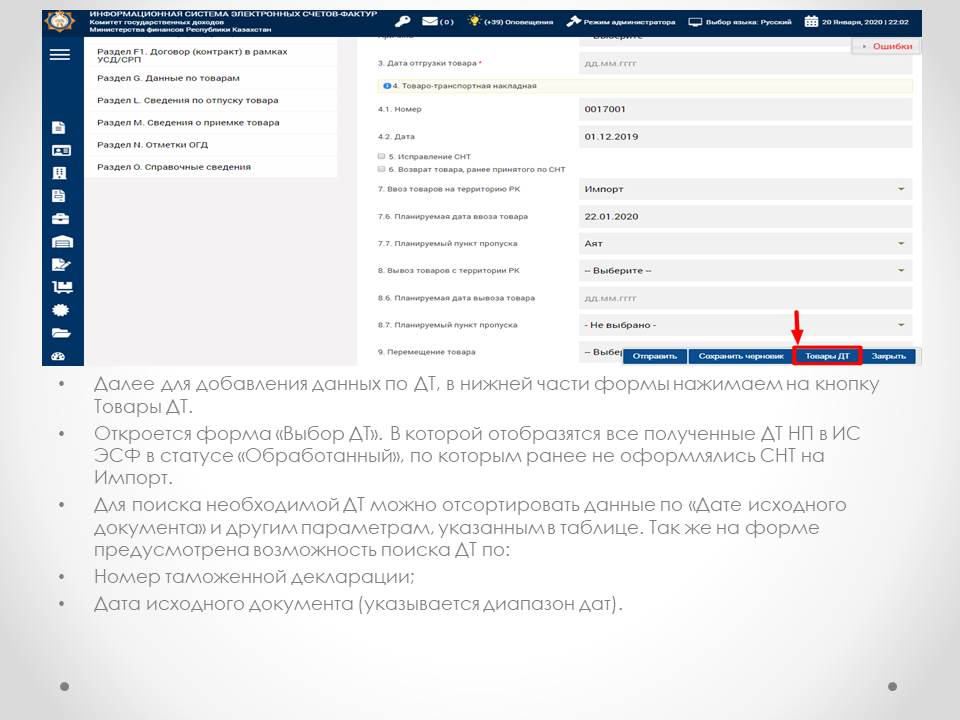Open the envelope messages icon
The width and height of the screenshot is (960, 720).
(431, 21)
